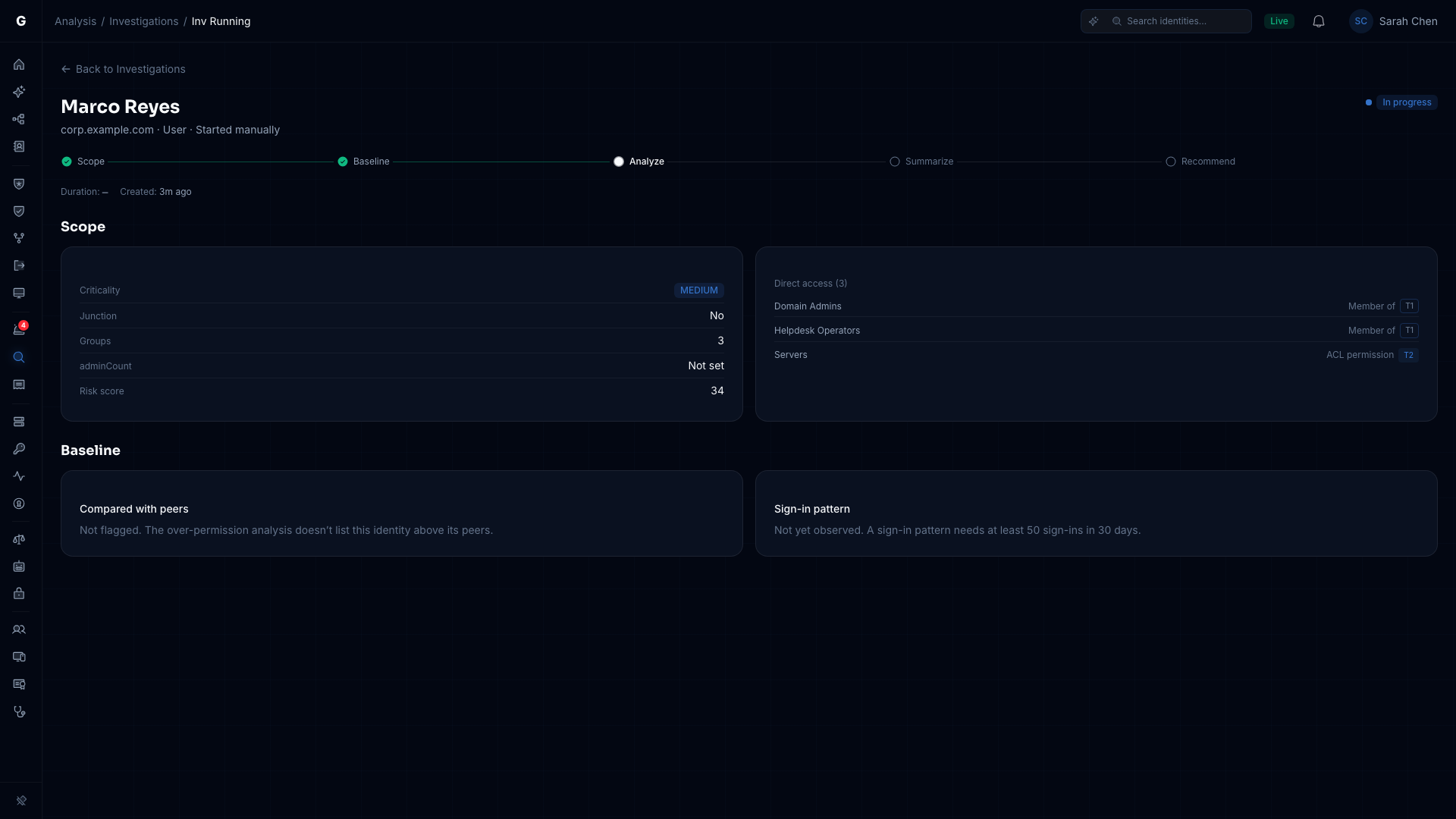The width and height of the screenshot is (1456, 819).
Task: Open the shield with star sidebar icon
Action: (x=19, y=184)
